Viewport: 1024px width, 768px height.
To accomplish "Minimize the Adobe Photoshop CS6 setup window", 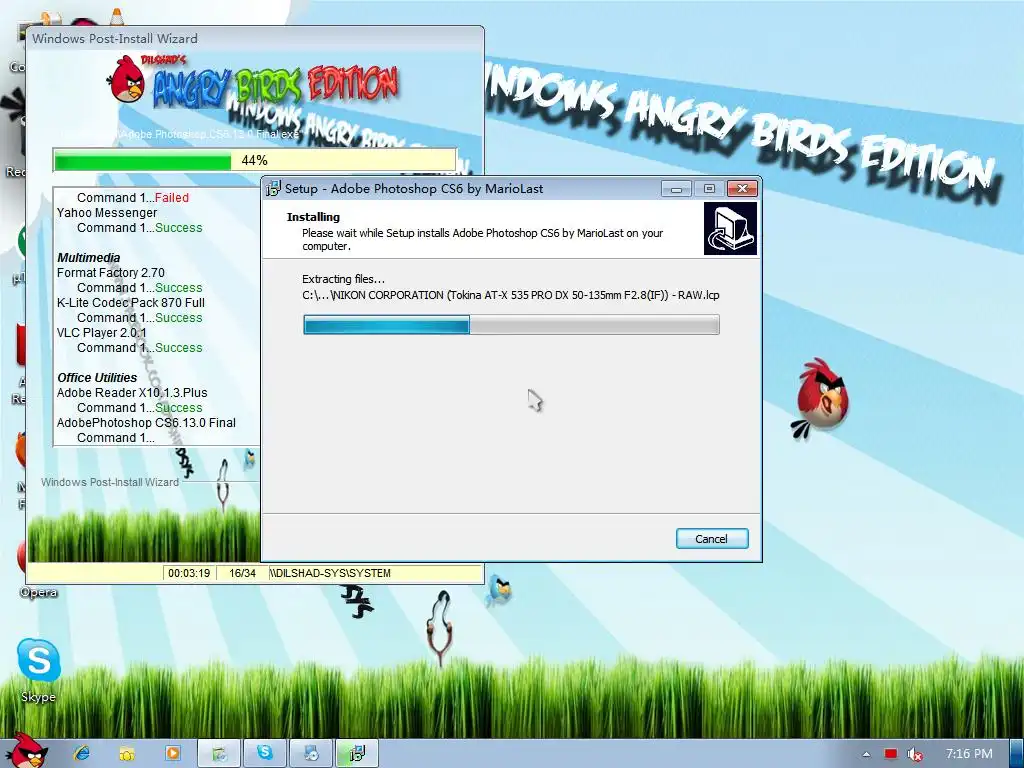I will pos(677,189).
